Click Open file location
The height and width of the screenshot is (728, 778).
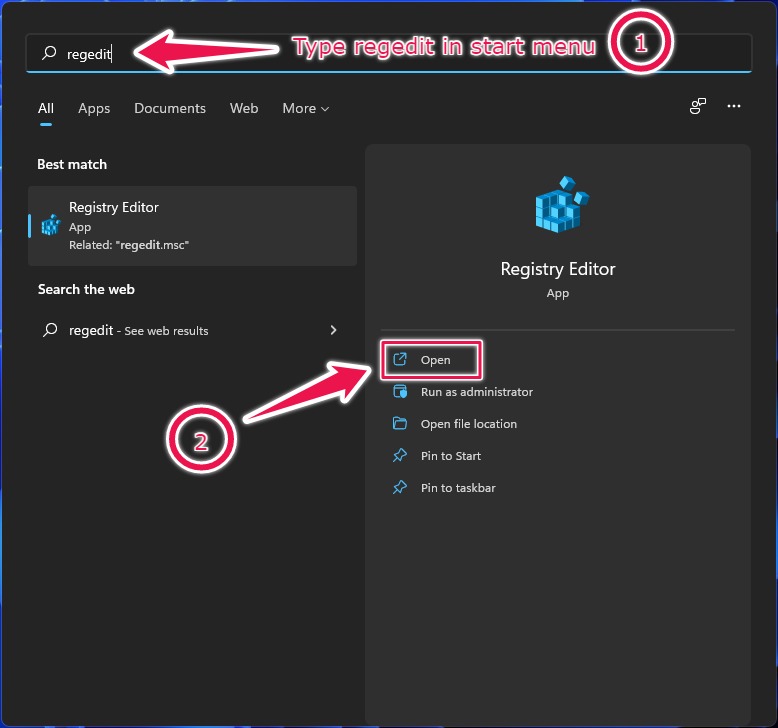[x=469, y=424]
